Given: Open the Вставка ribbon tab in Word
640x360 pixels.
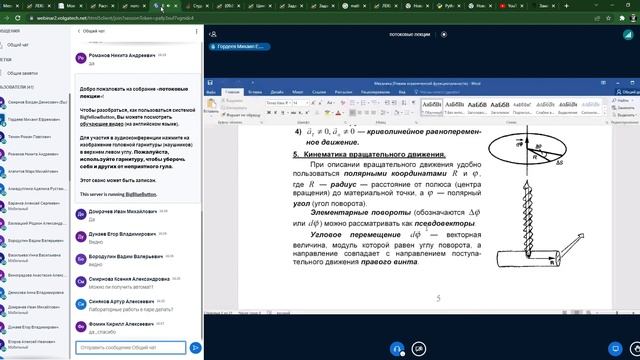Looking at the screenshot, I should tap(256, 92).
